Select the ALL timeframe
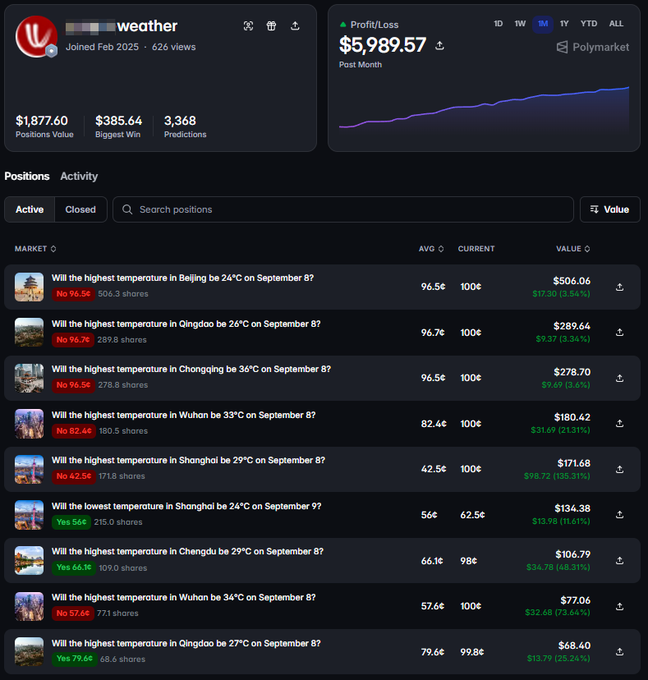The height and width of the screenshot is (680, 648). point(616,23)
